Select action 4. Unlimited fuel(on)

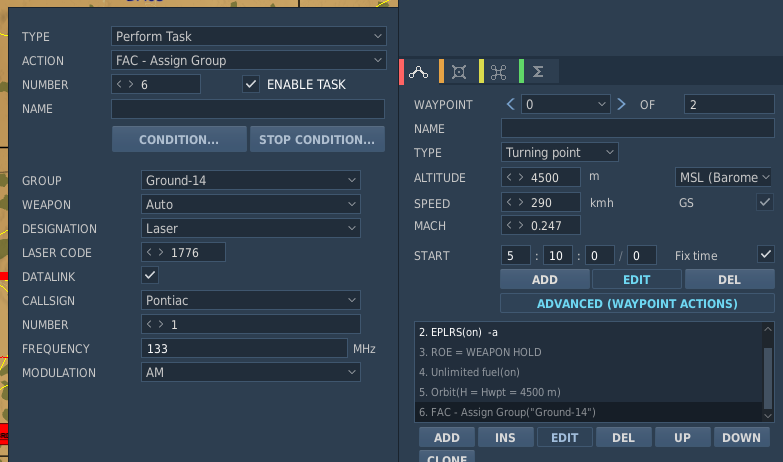click(588, 372)
